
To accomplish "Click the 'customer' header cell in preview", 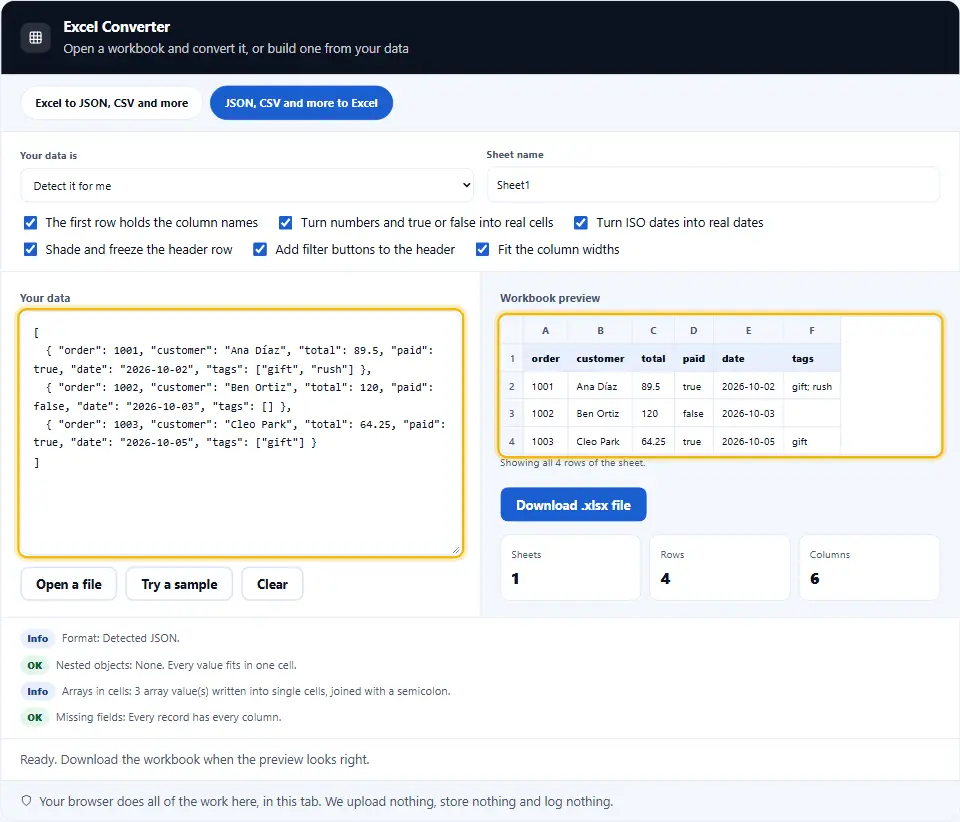I will (600, 359).
